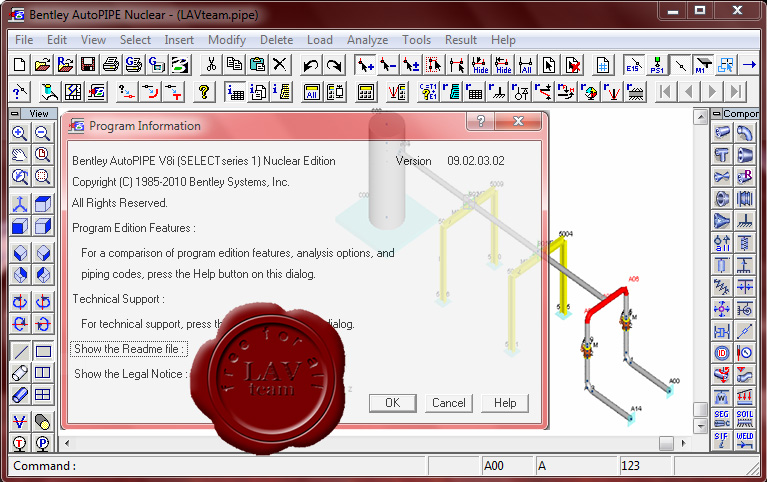Click the SIF component icon
The height and width of the screenshot is (482, 767).
pyautogui.click(x=722, y=440)
